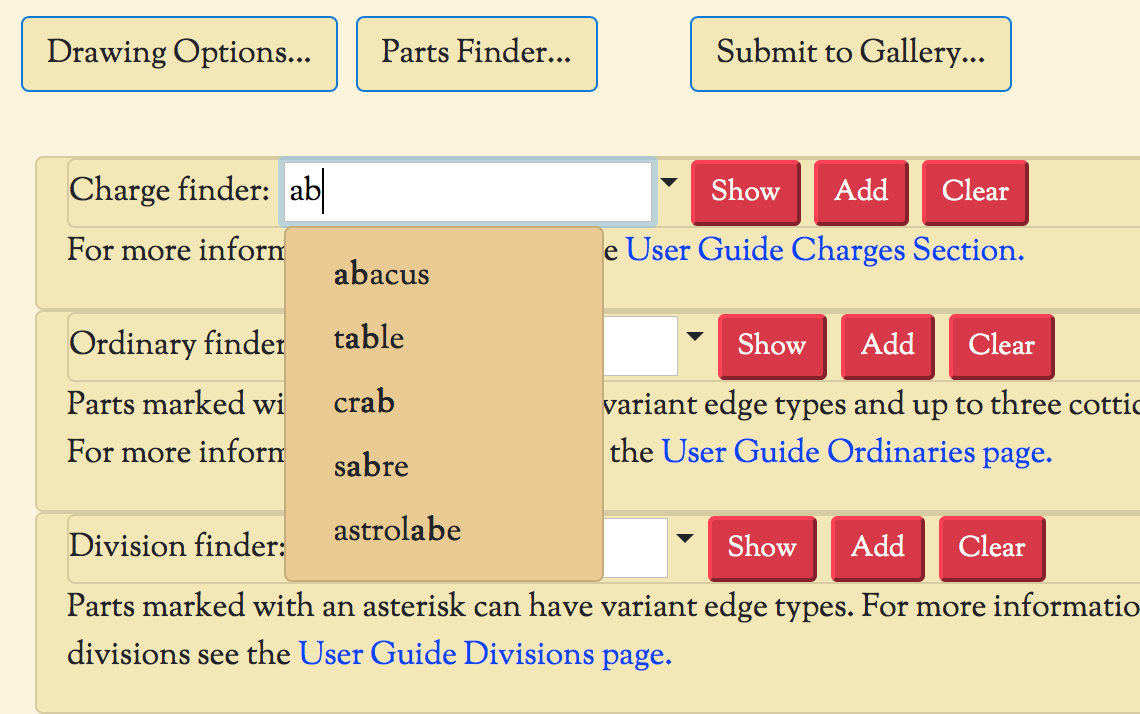
Task: Expand the Charge finder dropdown arrow
Action: click(669, 182)
